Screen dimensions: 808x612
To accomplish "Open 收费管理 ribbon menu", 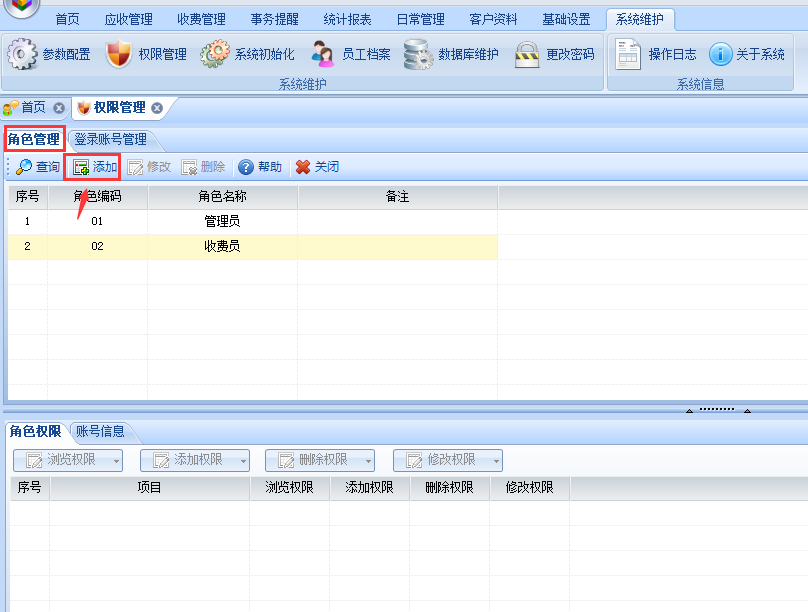I will [x=201, y=20].
